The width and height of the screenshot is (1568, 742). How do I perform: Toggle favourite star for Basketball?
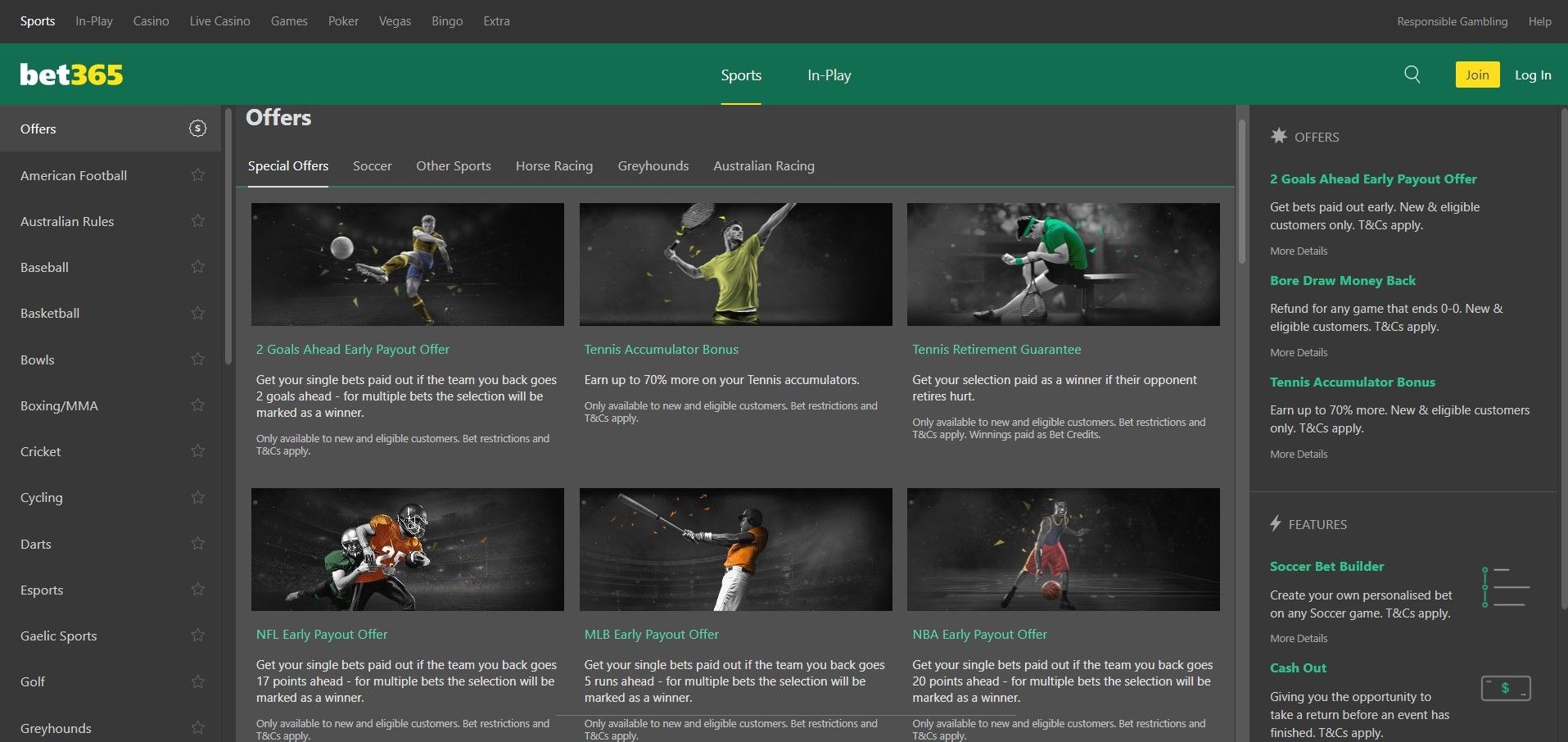[x=197, y=313]
